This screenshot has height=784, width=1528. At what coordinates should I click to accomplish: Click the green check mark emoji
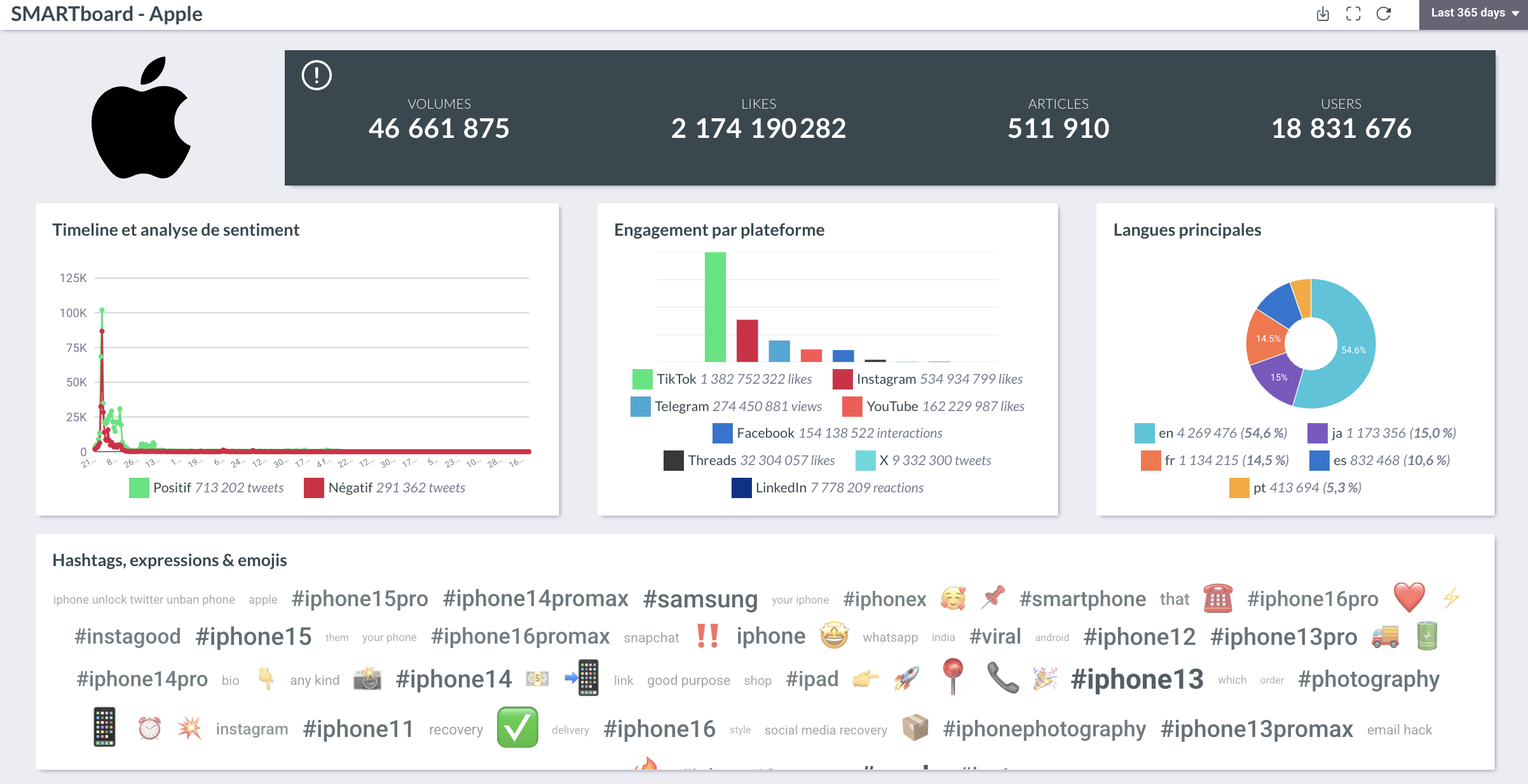(517, 727)
